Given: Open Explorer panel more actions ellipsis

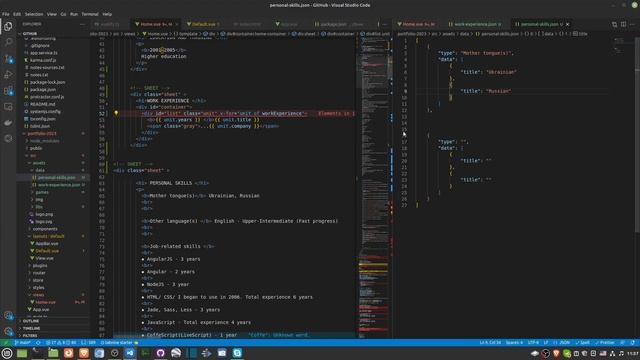Looking at the screenshot, I should click(82, 24).
